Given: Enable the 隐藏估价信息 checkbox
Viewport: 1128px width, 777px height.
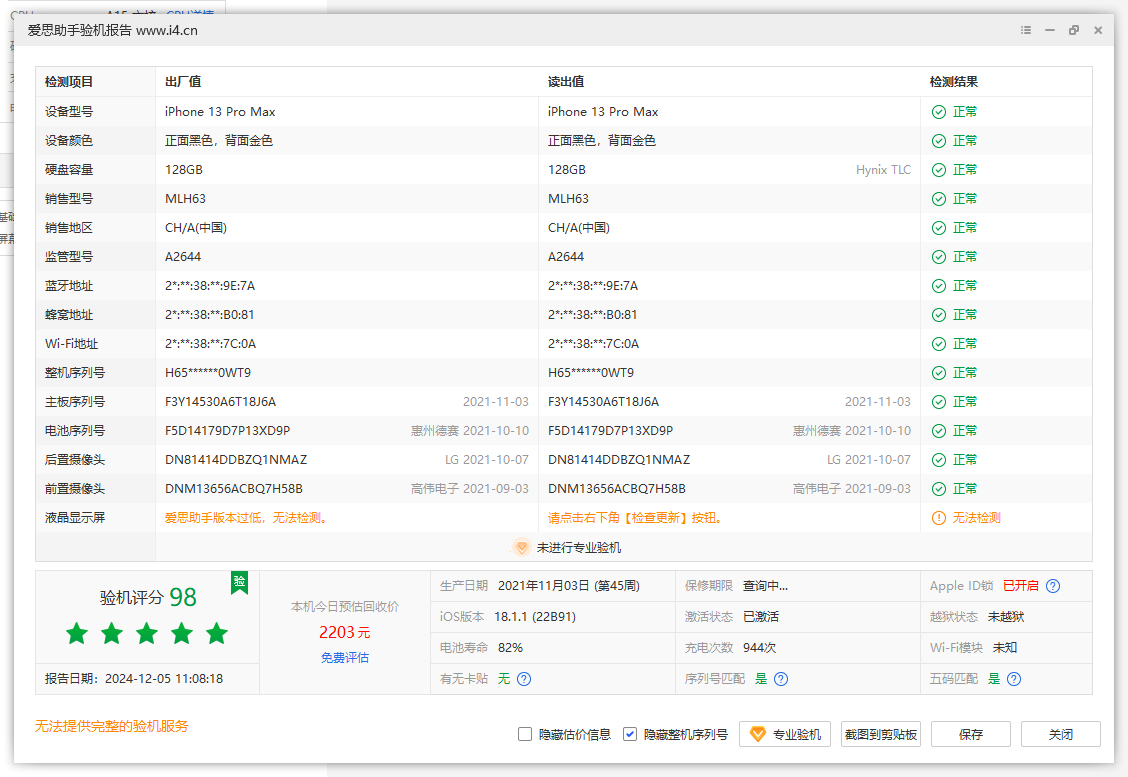Looking at the screenshot, I should coord(525,734).
